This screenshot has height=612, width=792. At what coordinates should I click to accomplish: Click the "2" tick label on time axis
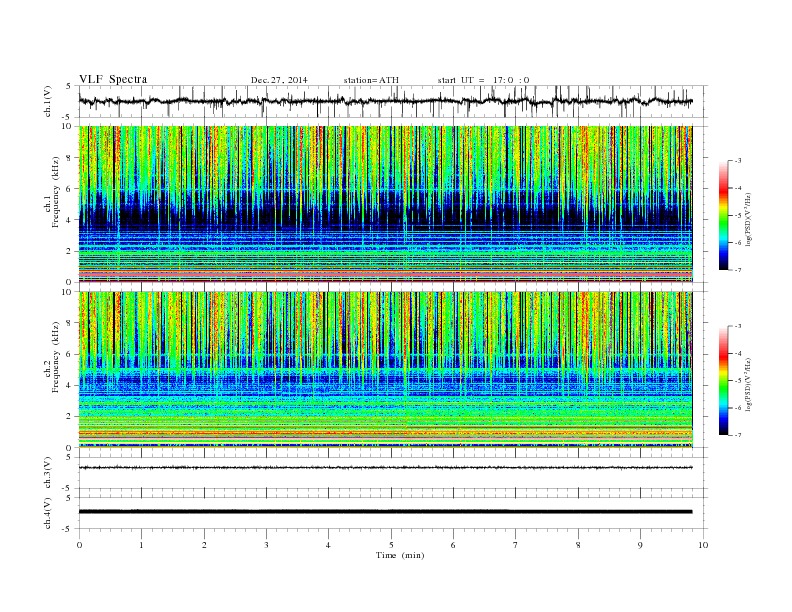204,545
